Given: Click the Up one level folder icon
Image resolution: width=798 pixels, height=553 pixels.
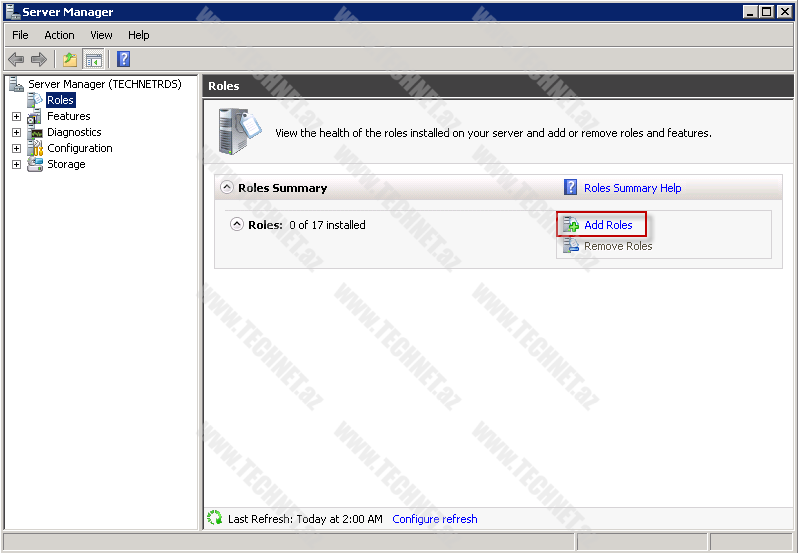Looking at the screenshot, I should tap(70, 60).
